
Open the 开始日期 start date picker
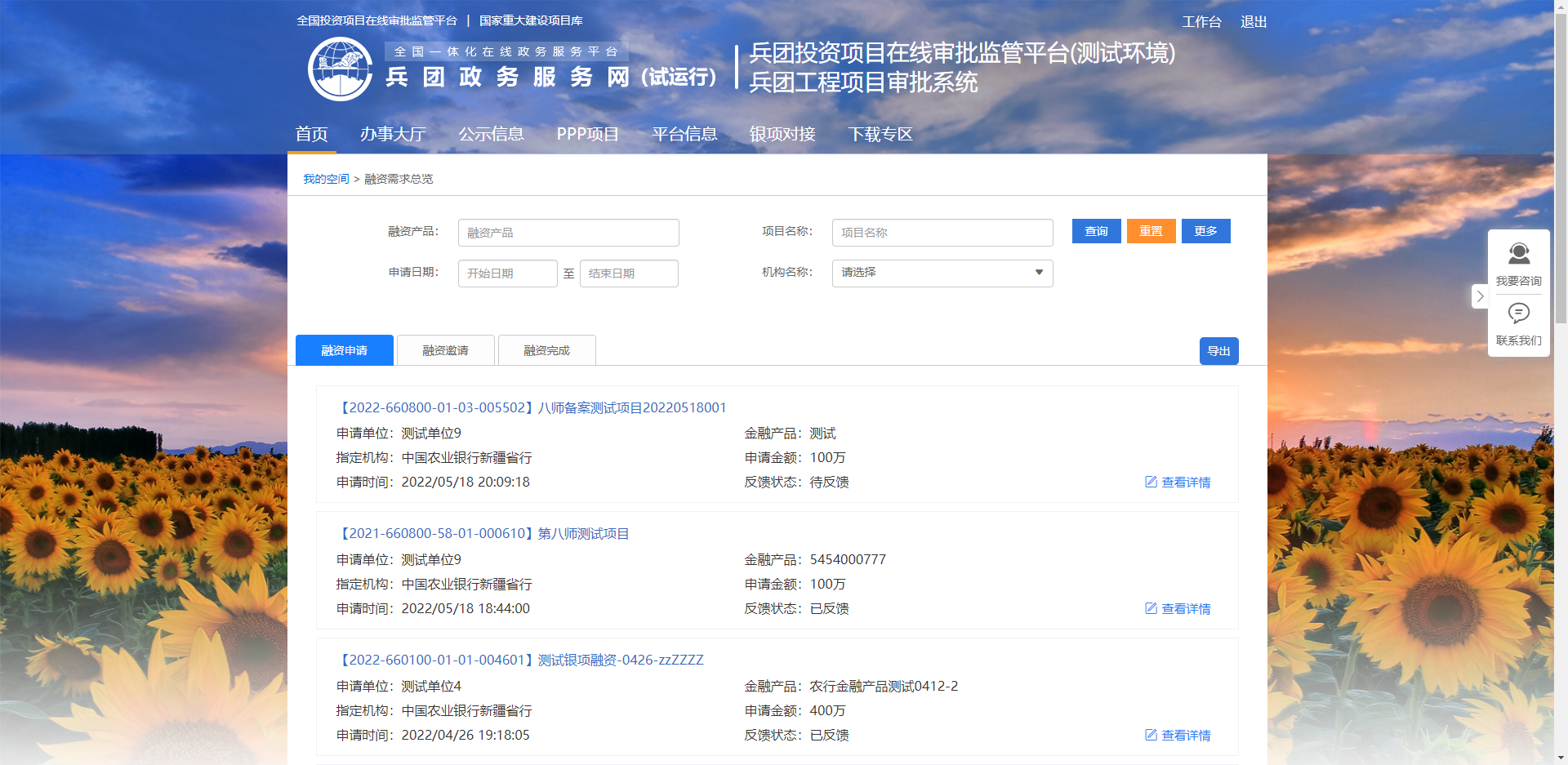pos(507,274)
